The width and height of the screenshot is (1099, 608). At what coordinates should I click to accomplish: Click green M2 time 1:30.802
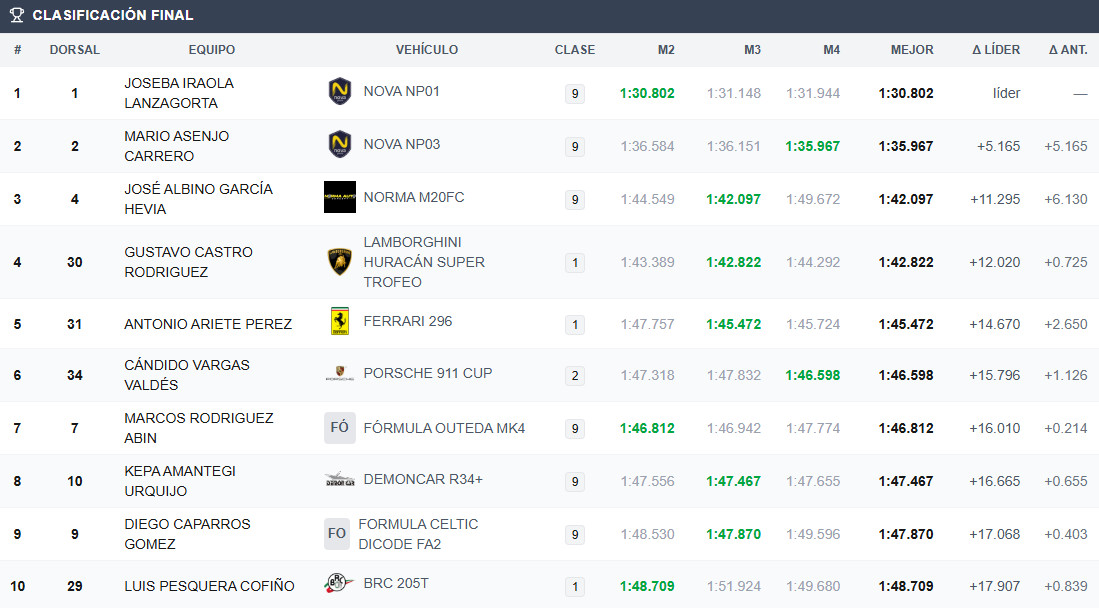pyautogui.click(x=647, y=93)
